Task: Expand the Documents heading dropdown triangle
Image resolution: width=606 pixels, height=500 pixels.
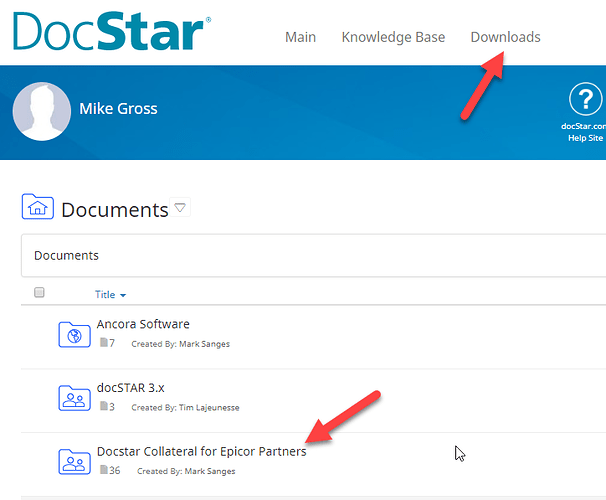Action: coord(180,207)
